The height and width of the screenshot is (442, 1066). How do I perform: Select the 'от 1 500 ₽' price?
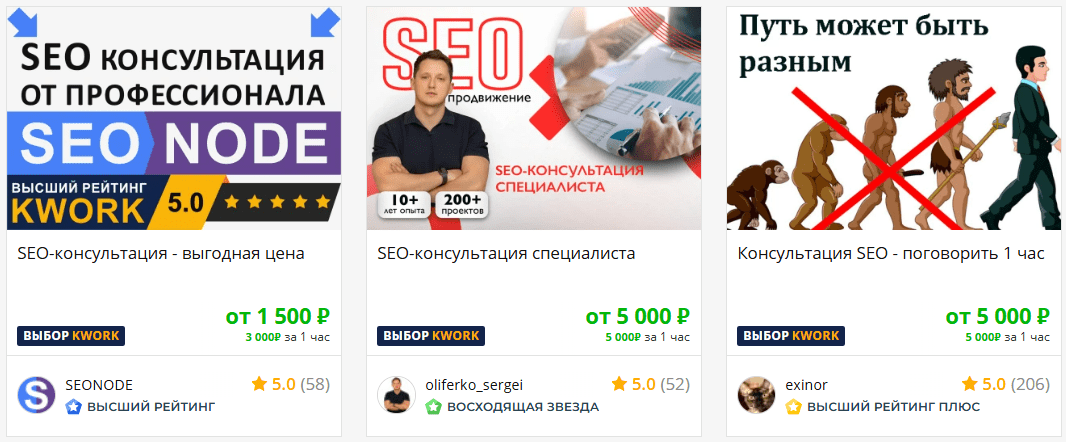[277, 316]
